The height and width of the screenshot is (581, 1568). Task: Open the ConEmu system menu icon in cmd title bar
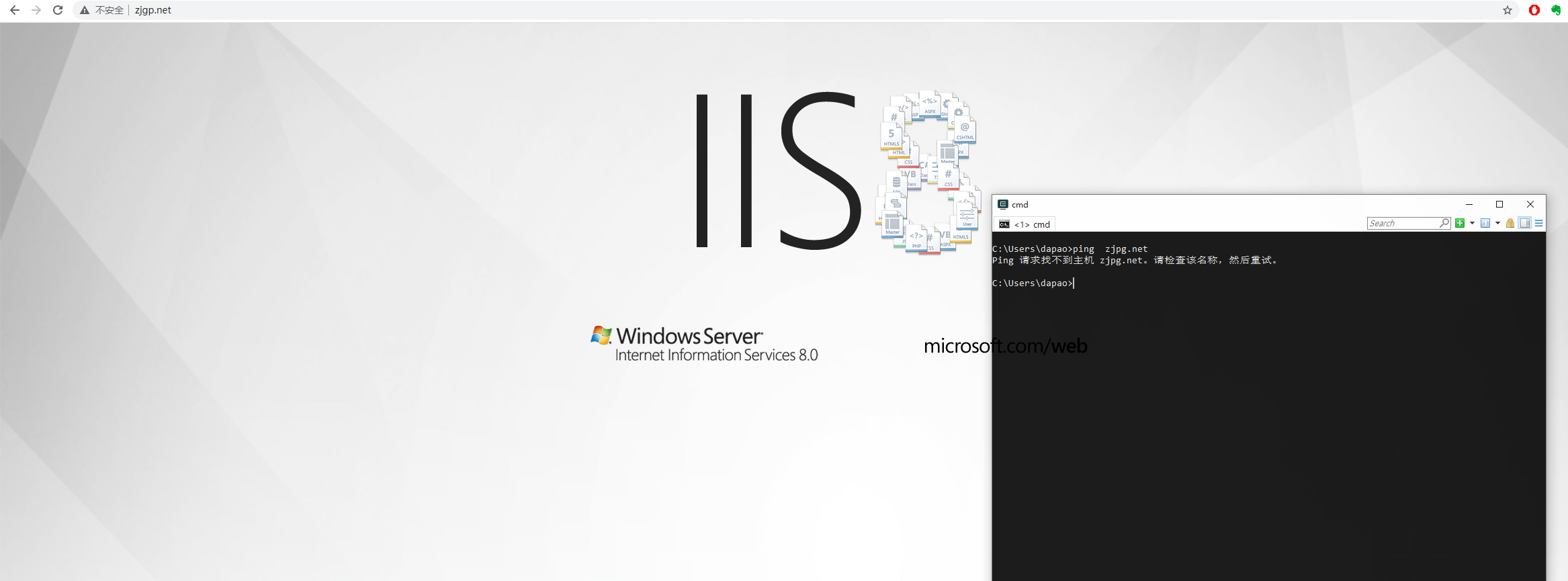1002,204
